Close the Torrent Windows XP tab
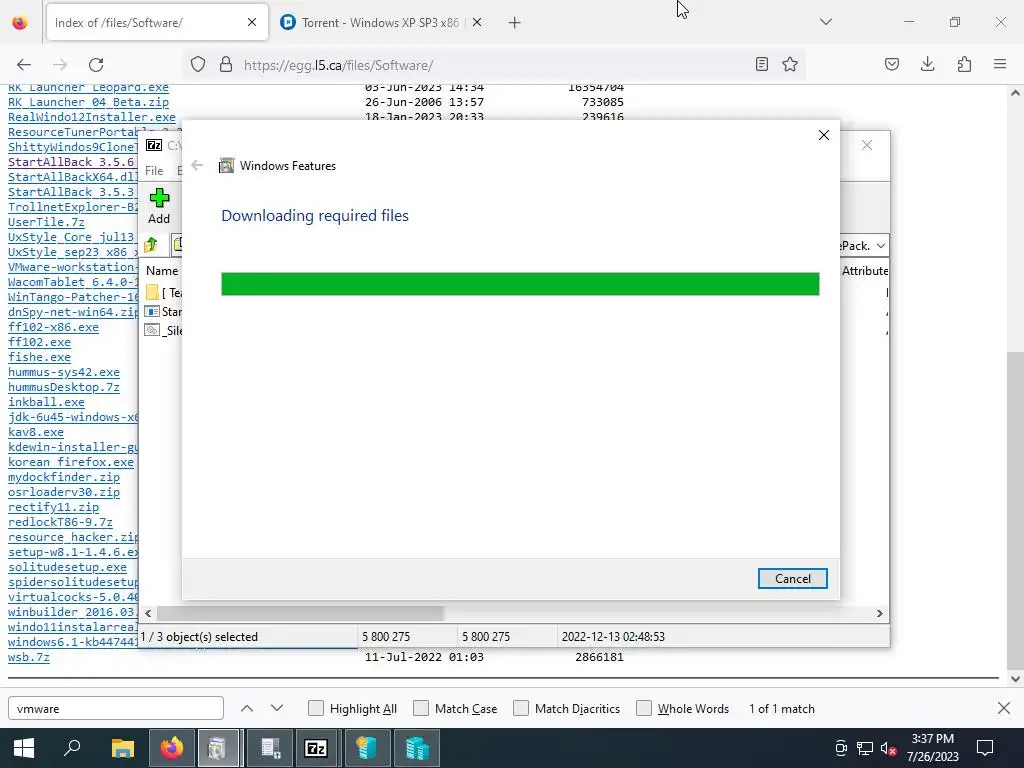Viewport: 1024px width, 768px height. 477,23
